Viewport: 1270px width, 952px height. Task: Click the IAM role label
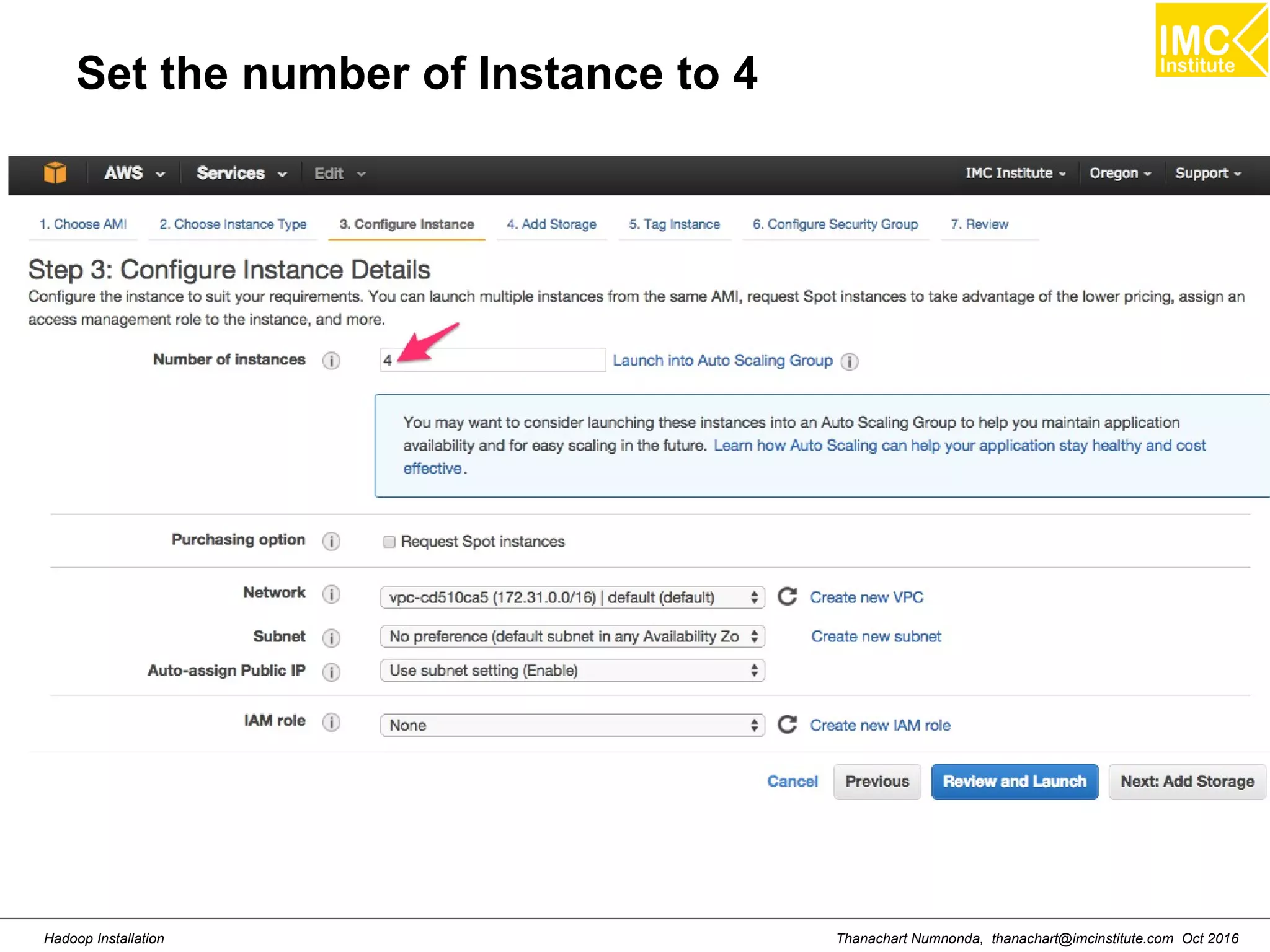pyautogui.click(x=274, y=721)
